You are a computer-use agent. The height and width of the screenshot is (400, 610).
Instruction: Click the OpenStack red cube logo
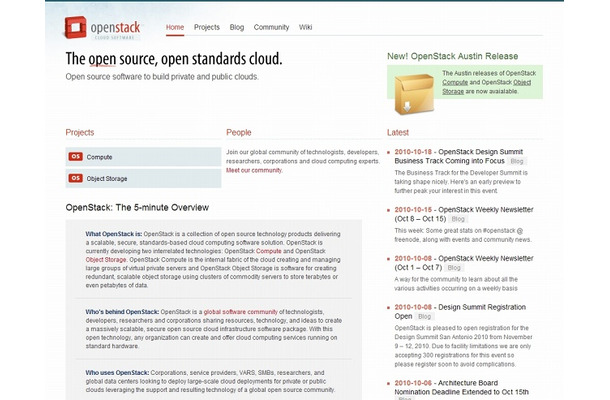point(75,27)
